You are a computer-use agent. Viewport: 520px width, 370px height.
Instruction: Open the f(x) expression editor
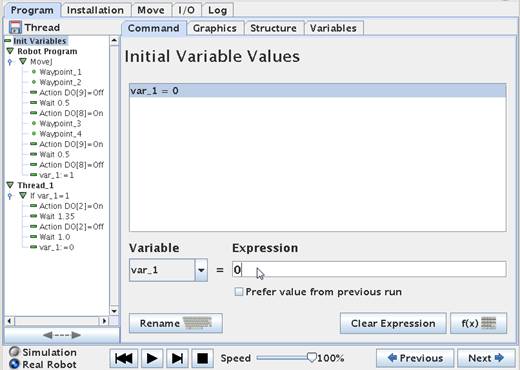tap(479, 323)
